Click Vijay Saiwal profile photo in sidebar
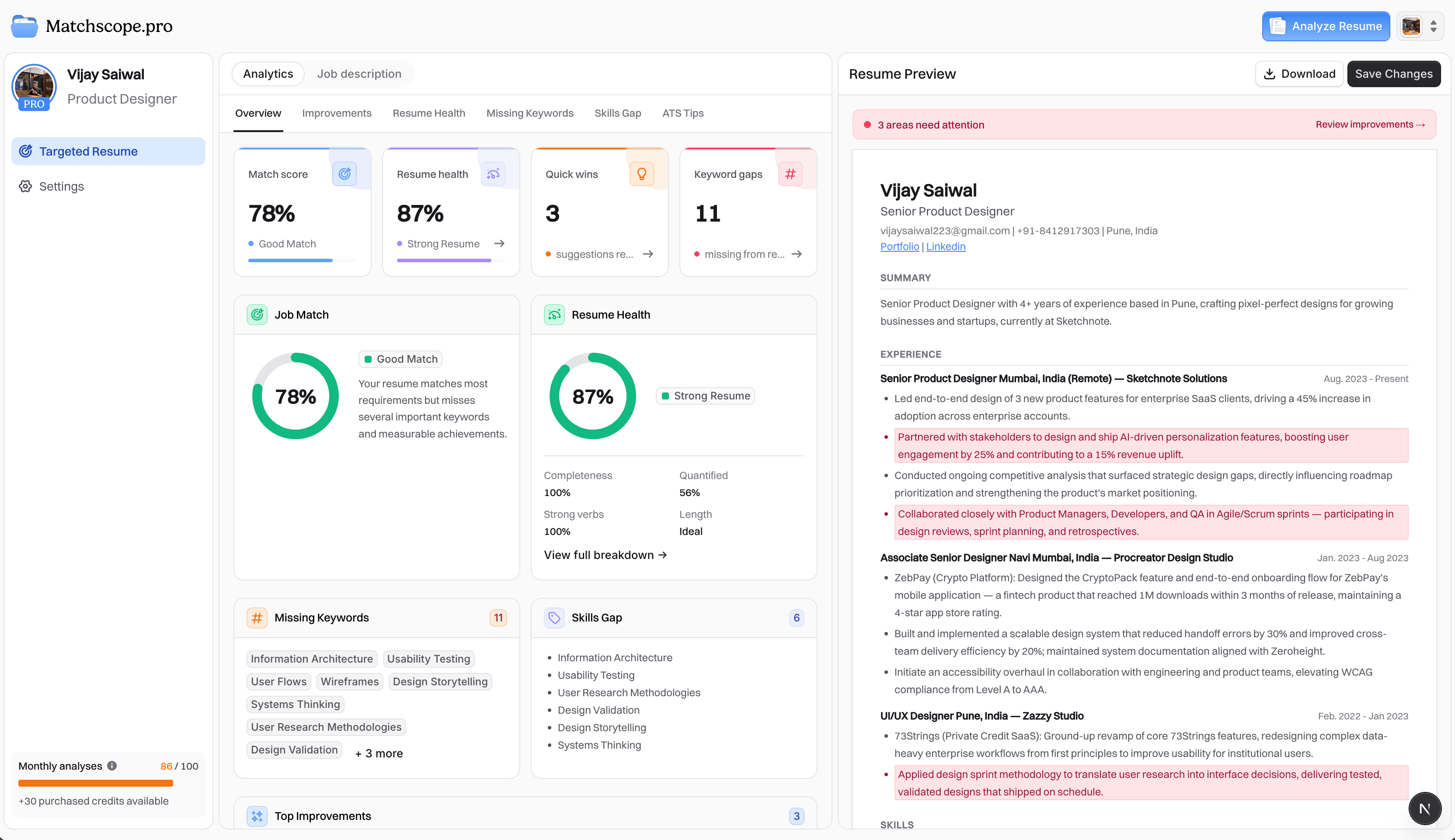Image resolution: width=1455 pixels, height=840 pixels. pos(34,87)
